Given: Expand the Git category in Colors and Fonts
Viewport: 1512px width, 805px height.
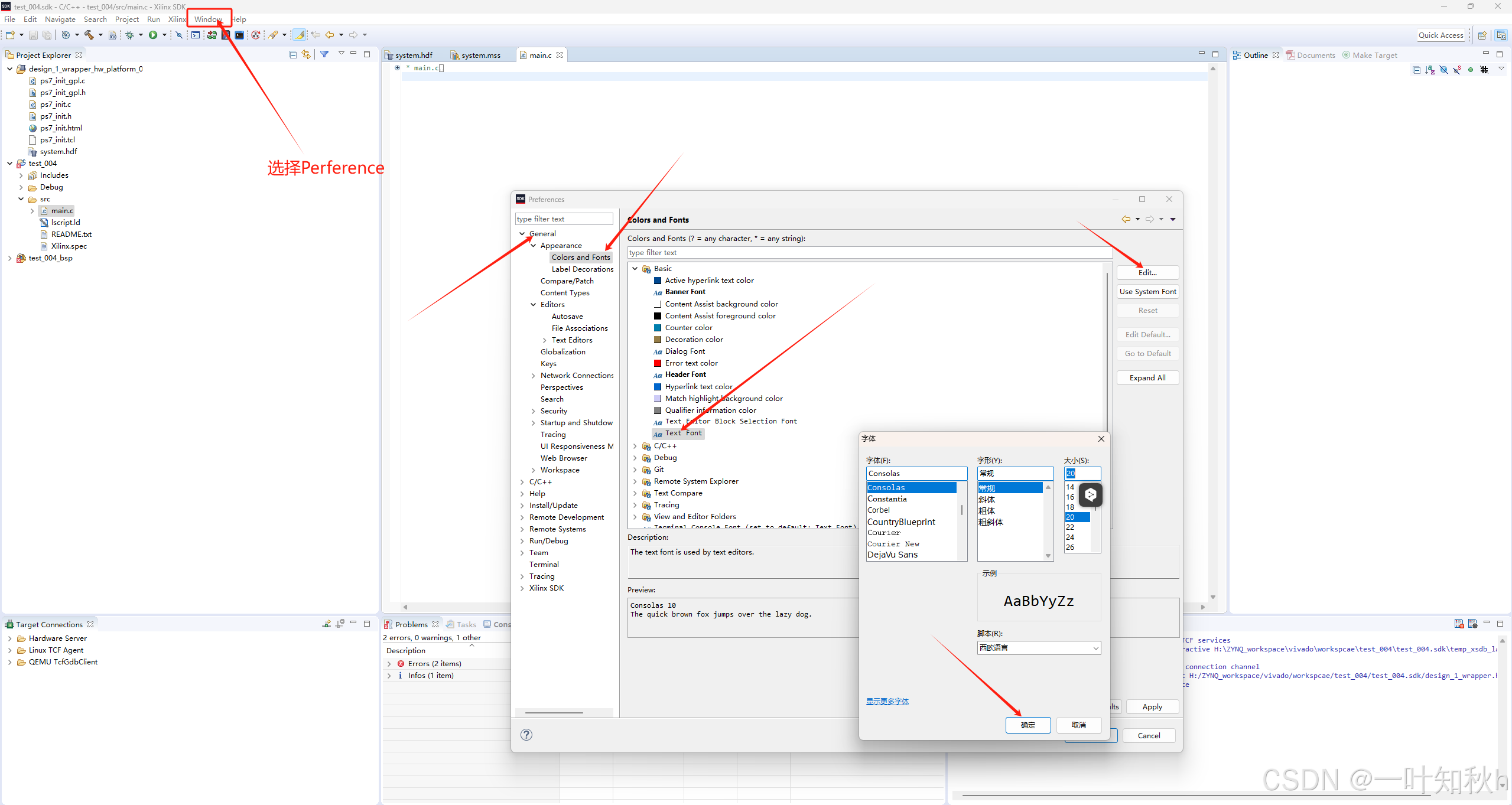Looking at the screenshot, I should point(635,470).
